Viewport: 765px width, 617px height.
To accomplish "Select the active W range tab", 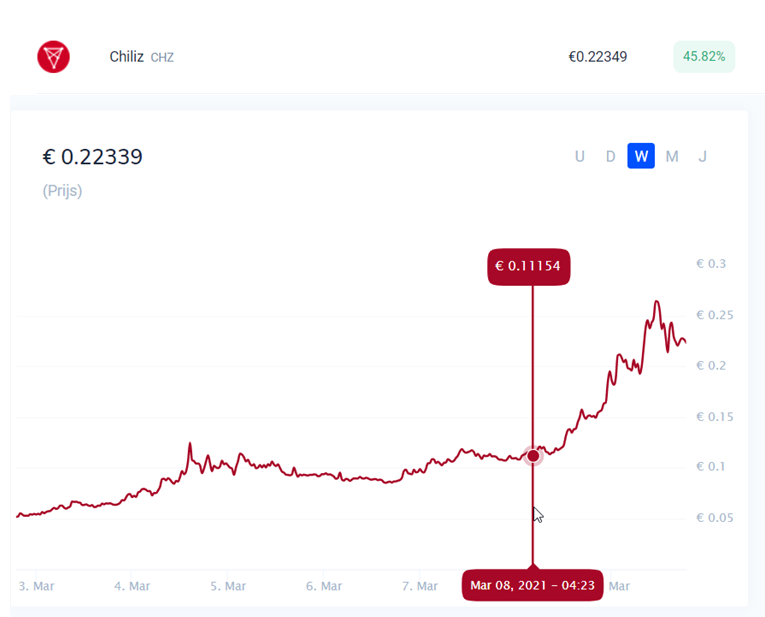I will pyautogui.click(x=641, y=156).
